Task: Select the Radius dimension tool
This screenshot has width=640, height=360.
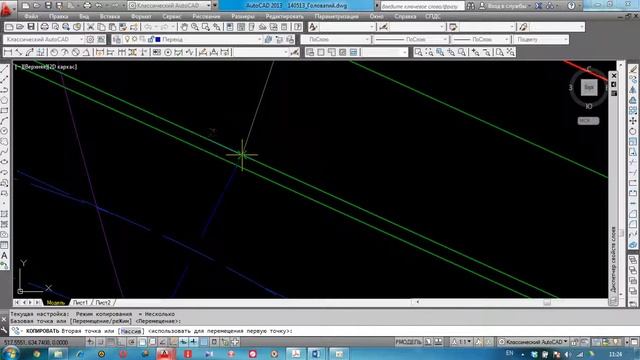Action: pyautogui.click(x=54, y=52)
